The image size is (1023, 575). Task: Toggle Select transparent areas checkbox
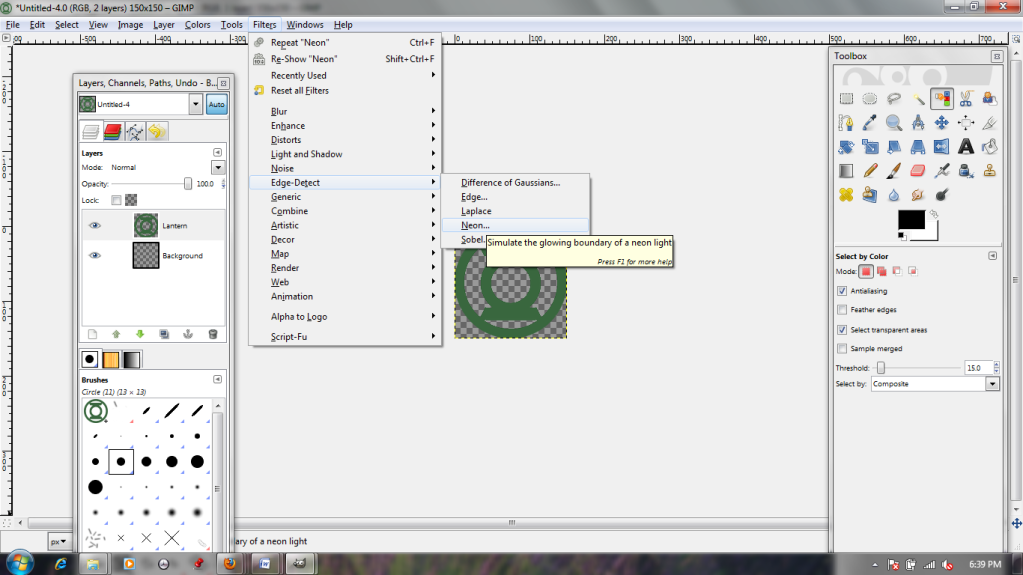tap(842, 330)
